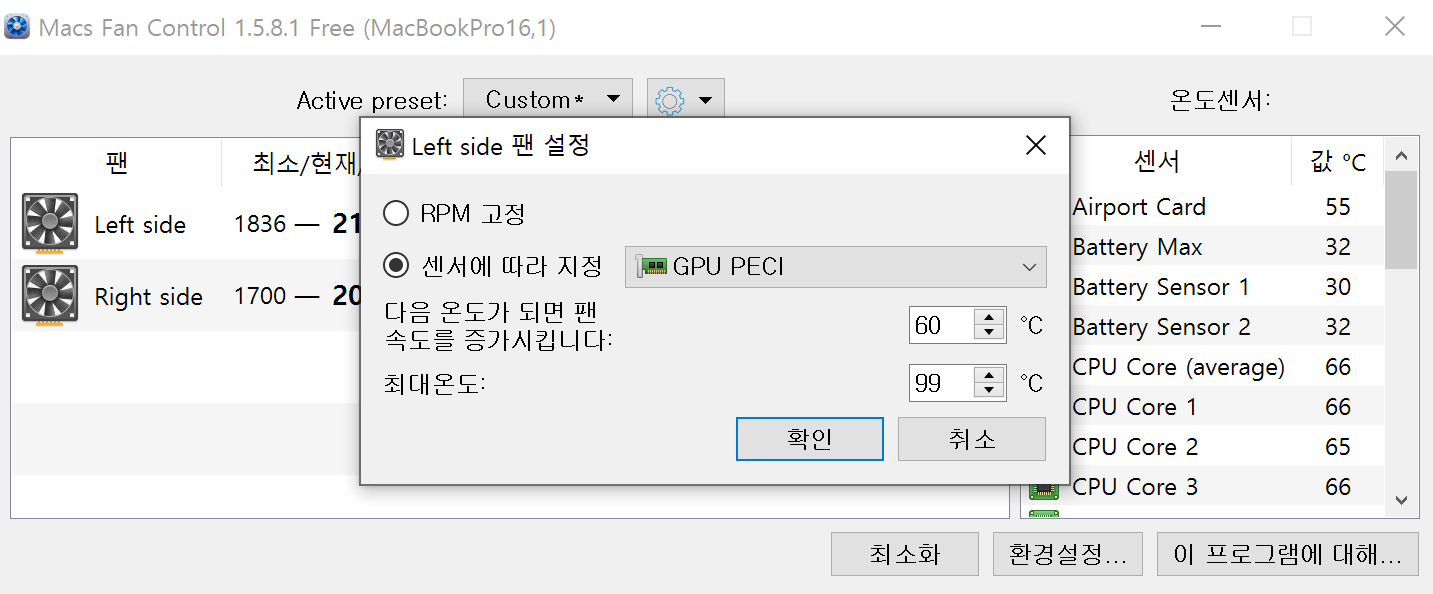Click the sensor list scrollbar up arrow

(x=1401, y=156)
